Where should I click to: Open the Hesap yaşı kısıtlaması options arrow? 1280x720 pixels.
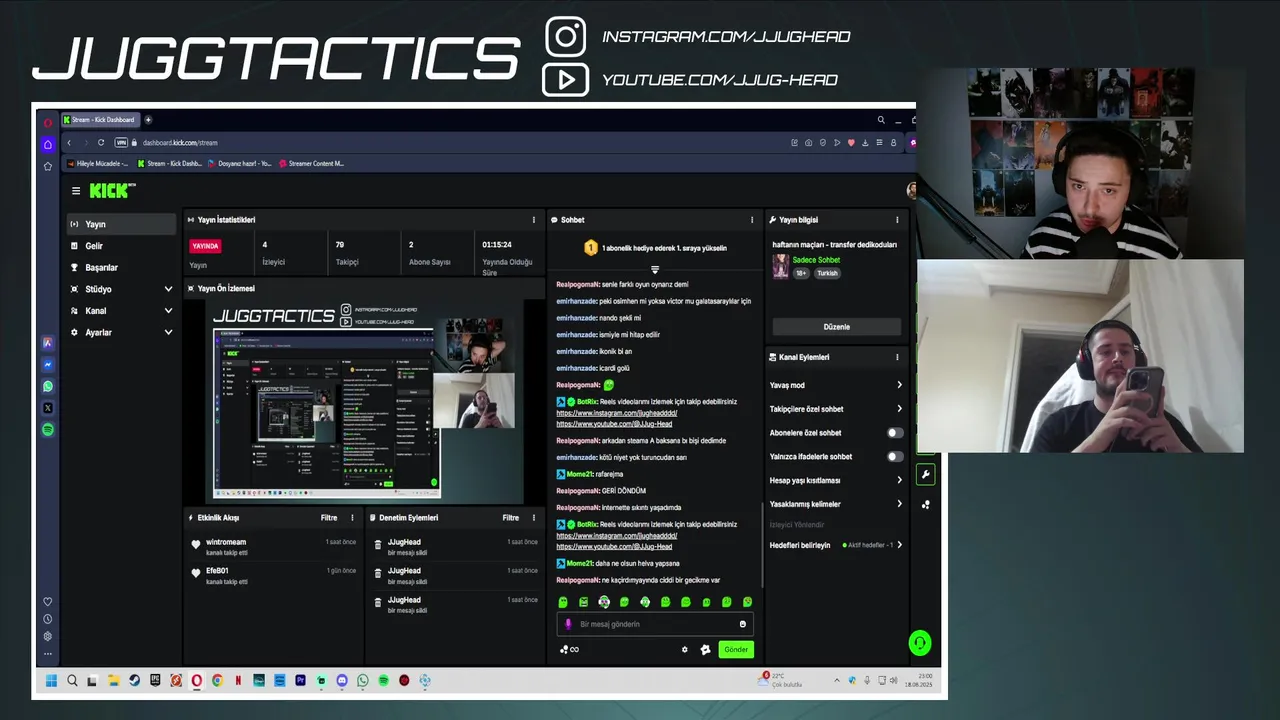(899, 480)
